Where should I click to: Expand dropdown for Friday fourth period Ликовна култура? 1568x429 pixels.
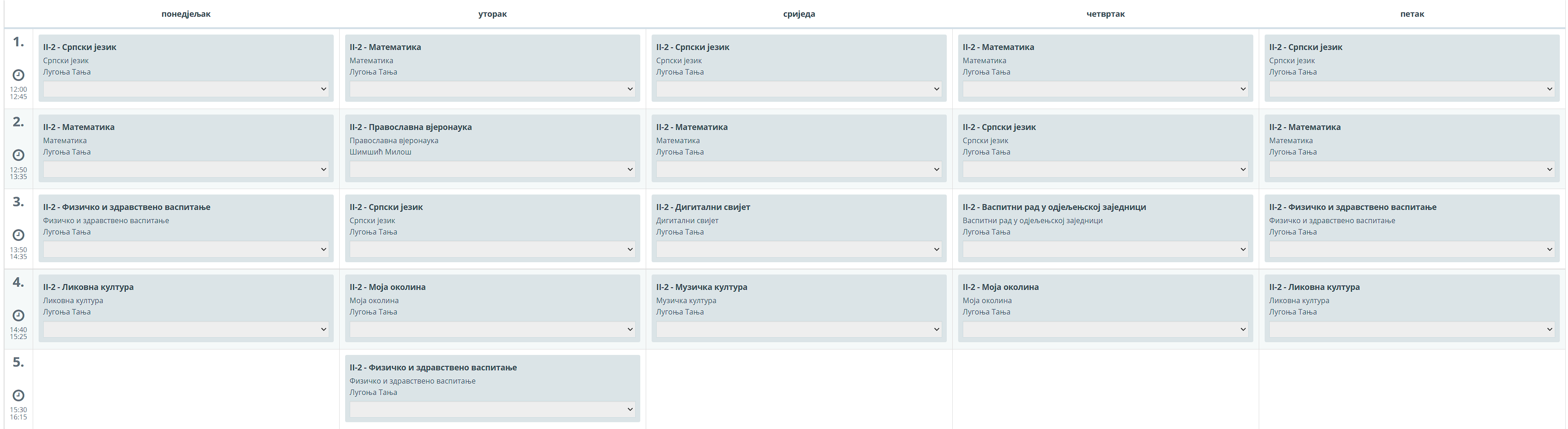click(x=1412, y=329)
